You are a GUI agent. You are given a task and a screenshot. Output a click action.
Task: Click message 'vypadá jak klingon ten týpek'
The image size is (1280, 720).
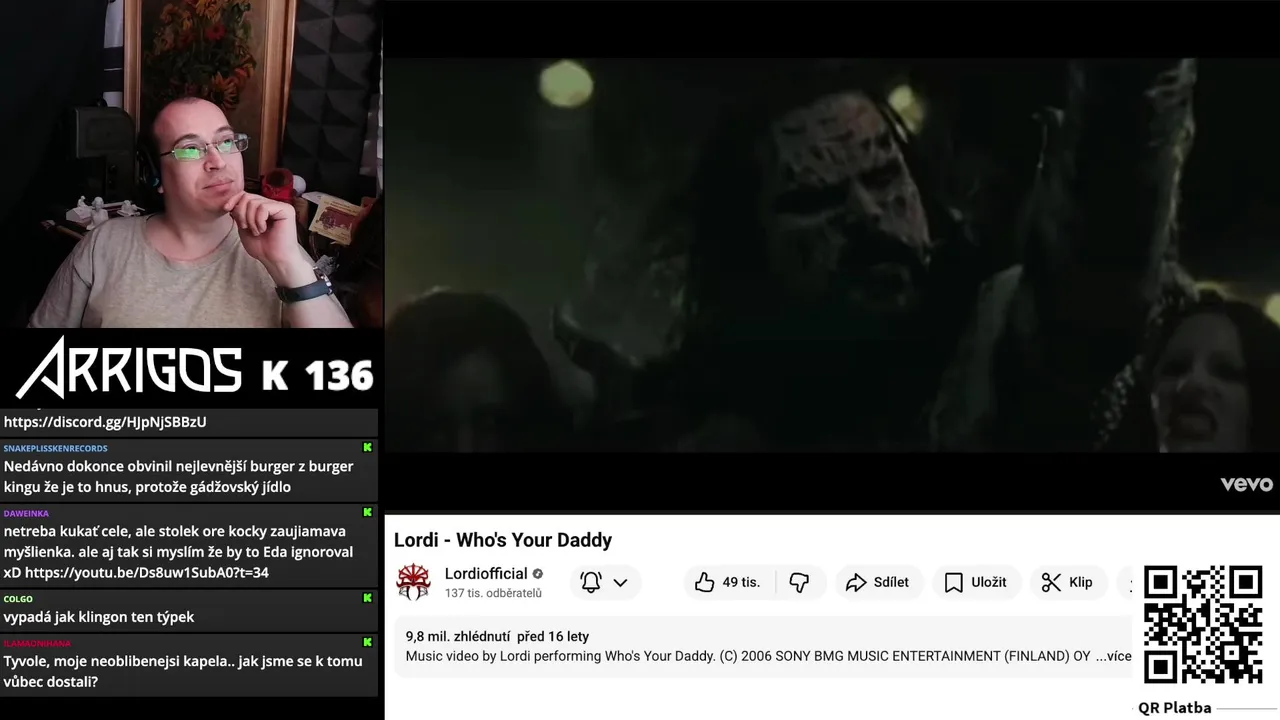(x=99, y=617)
